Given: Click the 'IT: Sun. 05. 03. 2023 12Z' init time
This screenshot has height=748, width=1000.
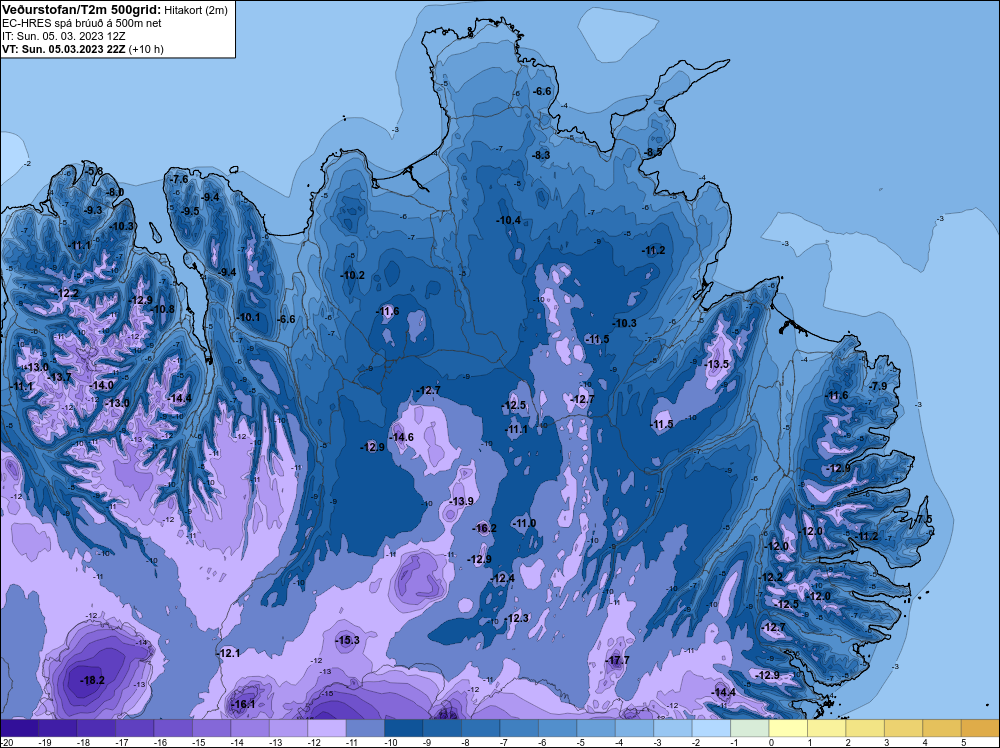Looking at the screenshot, I should tap(64, 36).
